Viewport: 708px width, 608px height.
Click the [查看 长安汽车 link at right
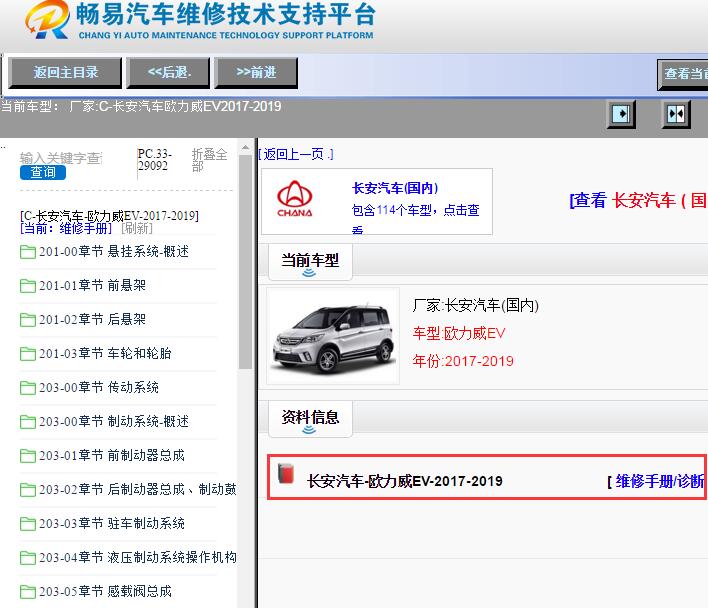click(x=638, y=200)
